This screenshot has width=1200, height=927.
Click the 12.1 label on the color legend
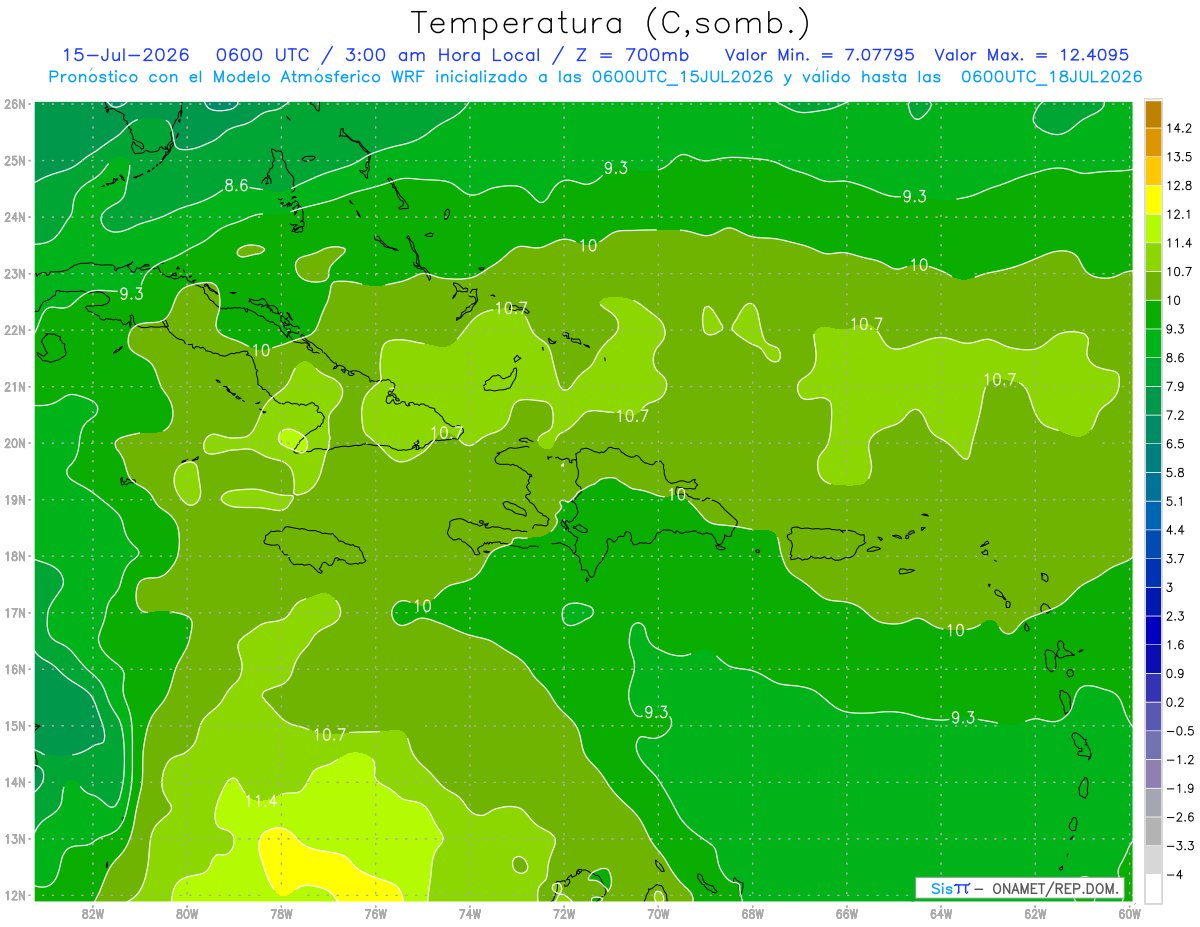click(x=1179, y=214)
